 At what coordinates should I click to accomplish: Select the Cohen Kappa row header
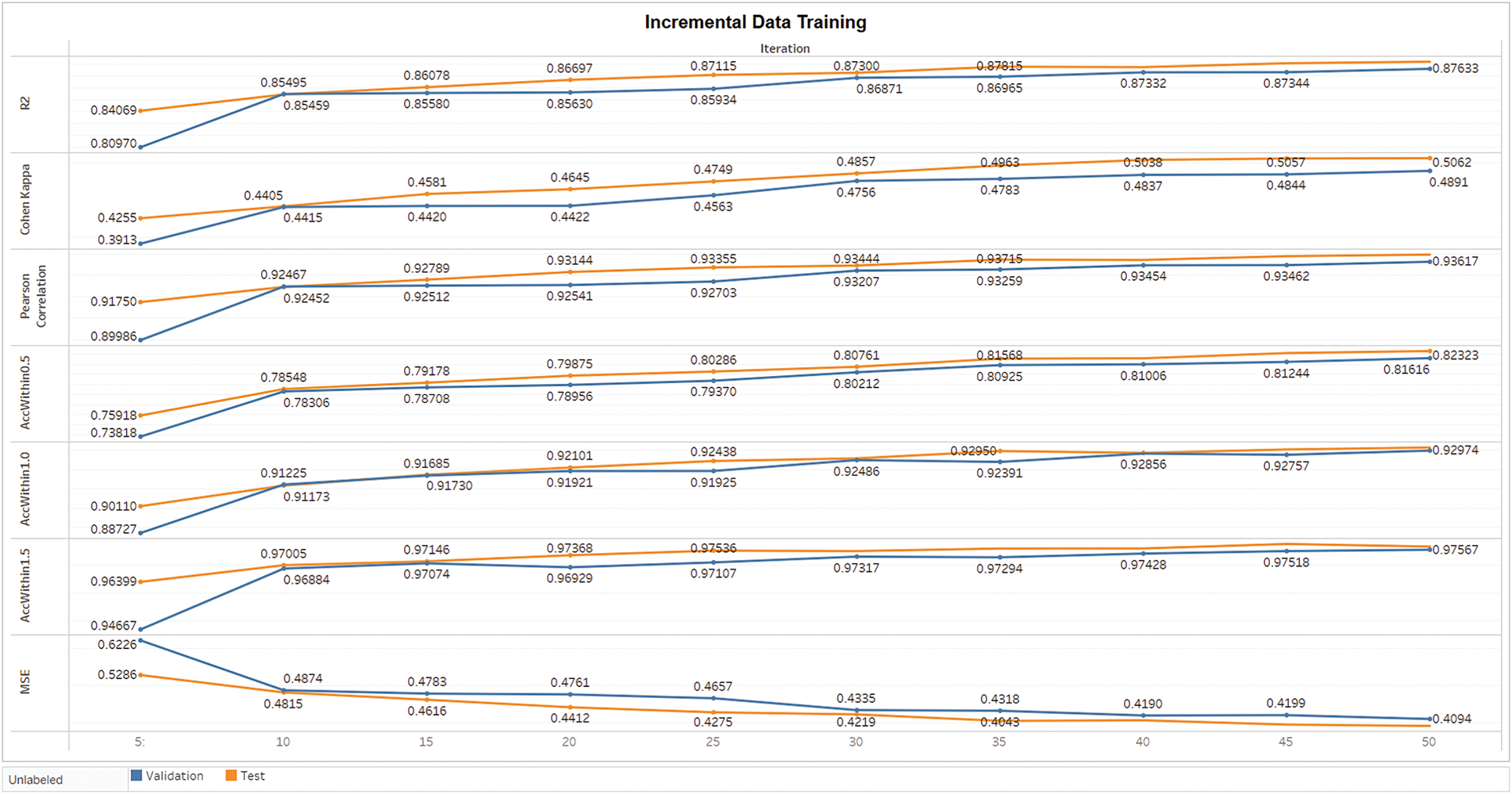[25, 200]
